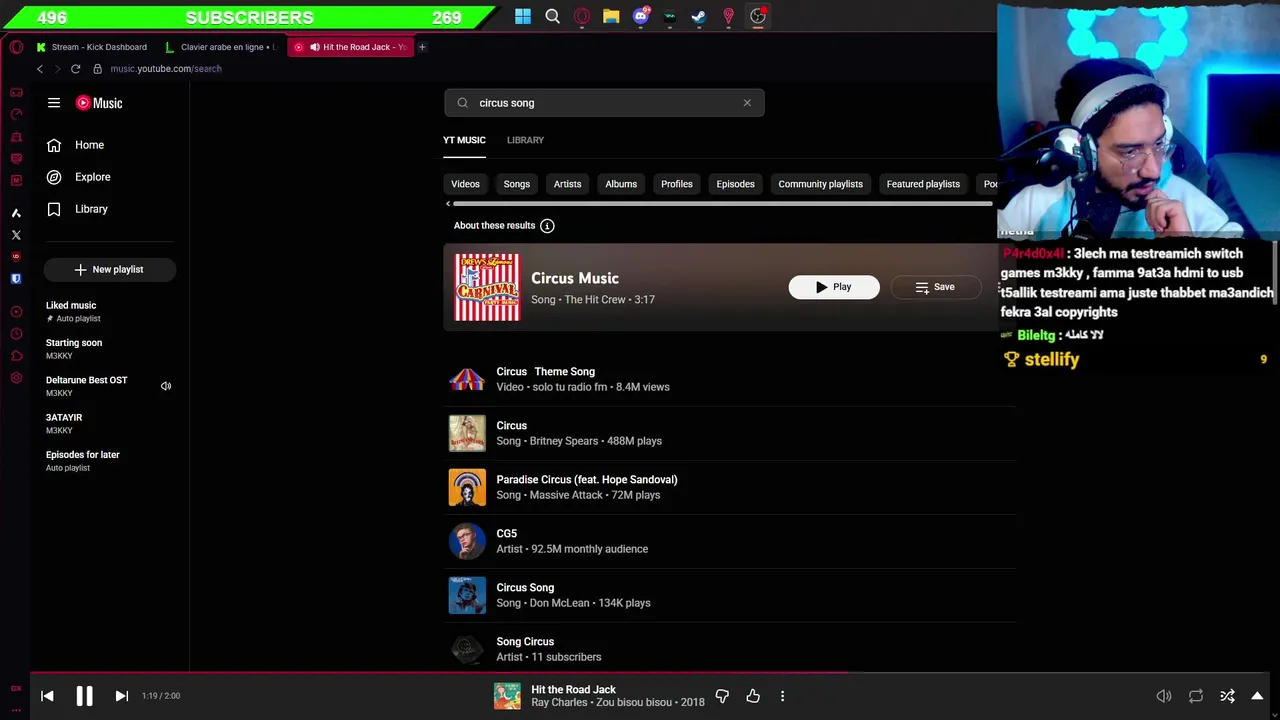
Task: Skip to the previous track
Action: [47, 696]
